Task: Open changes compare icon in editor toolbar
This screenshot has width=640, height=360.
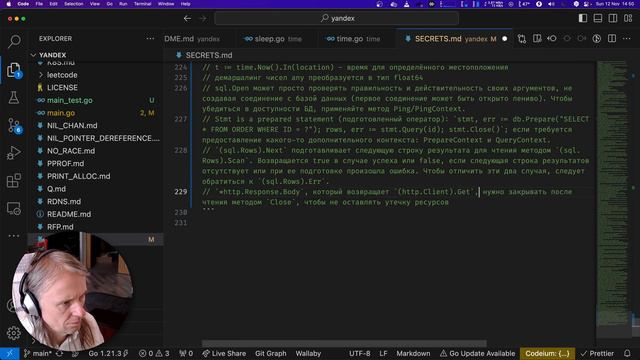Action: (x=522, y=39)
